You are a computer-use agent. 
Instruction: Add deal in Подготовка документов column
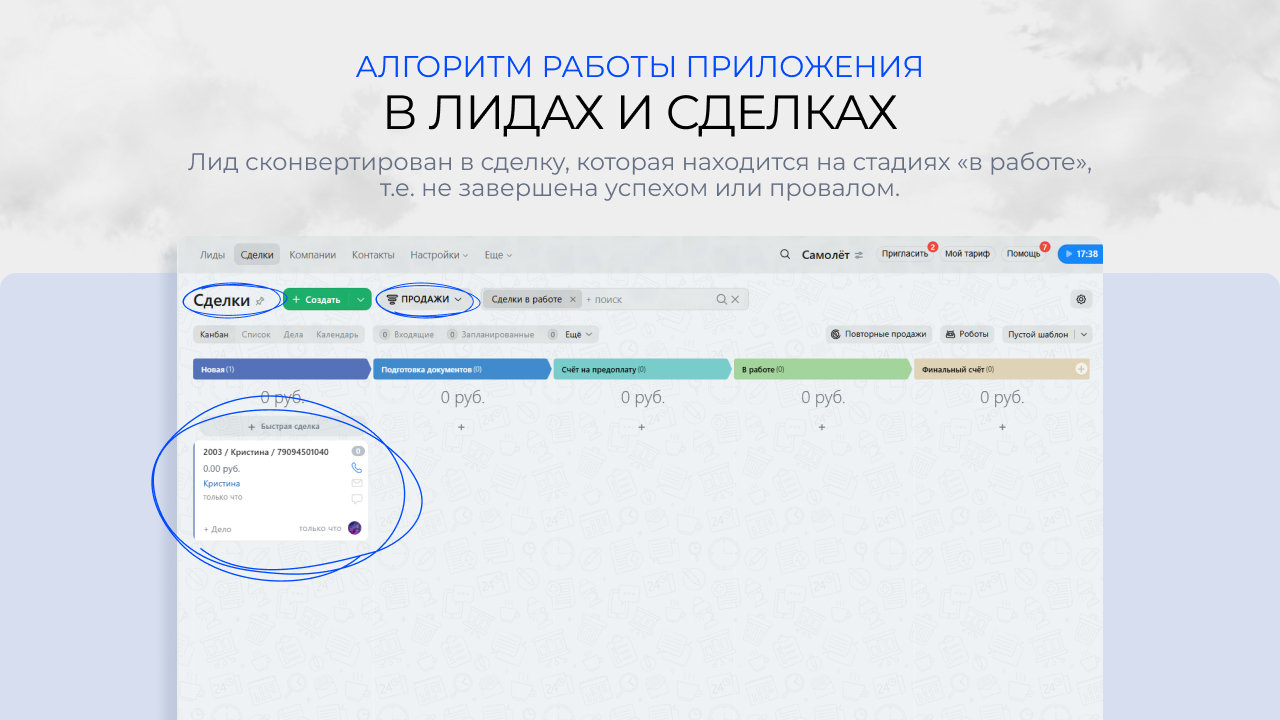click(461, 427)
